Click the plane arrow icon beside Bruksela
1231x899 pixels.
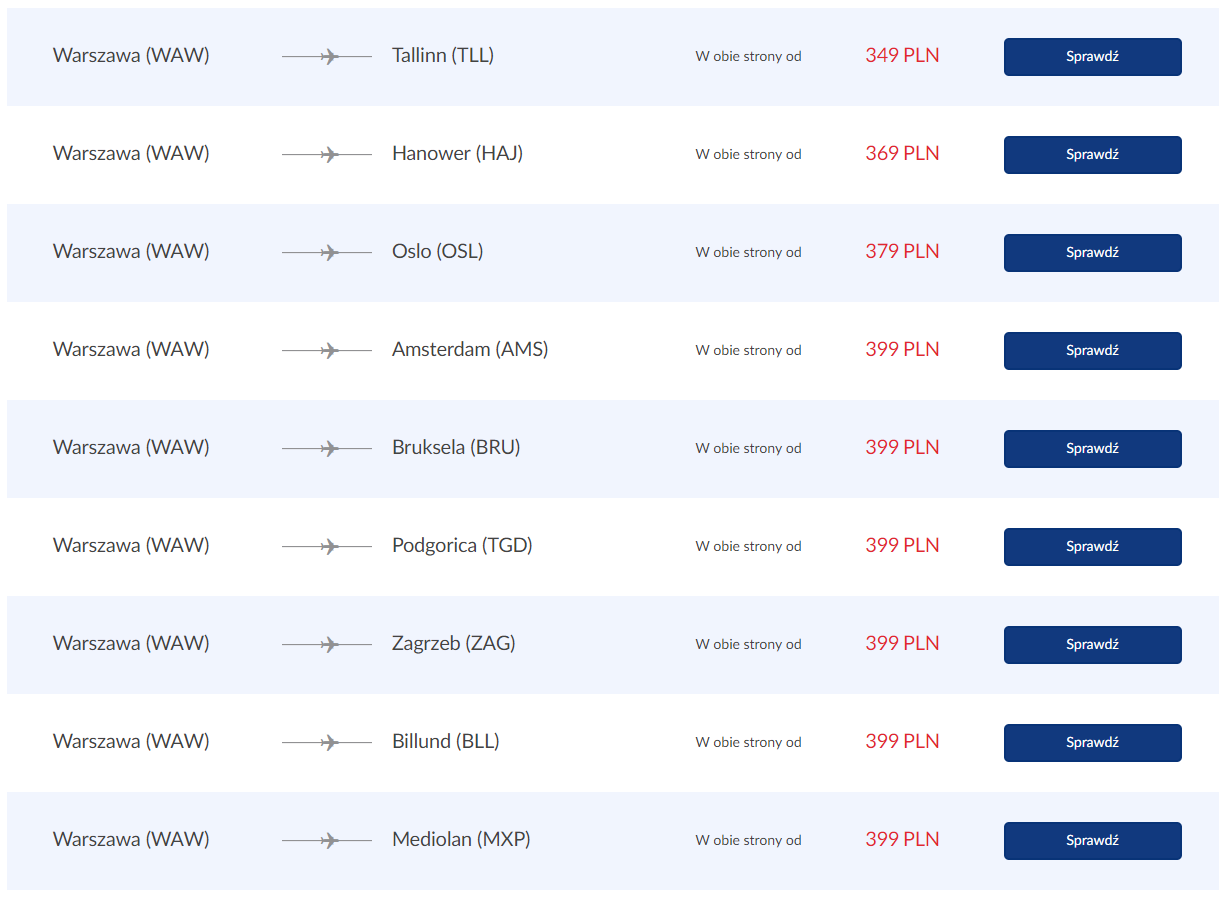[x=327, y=449]
